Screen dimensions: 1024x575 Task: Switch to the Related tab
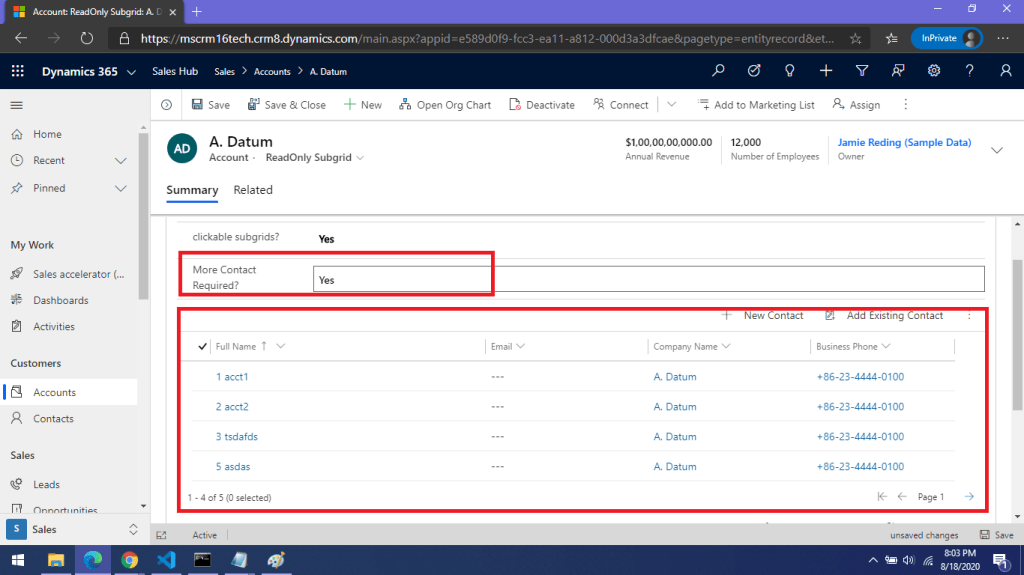[253, 190]
